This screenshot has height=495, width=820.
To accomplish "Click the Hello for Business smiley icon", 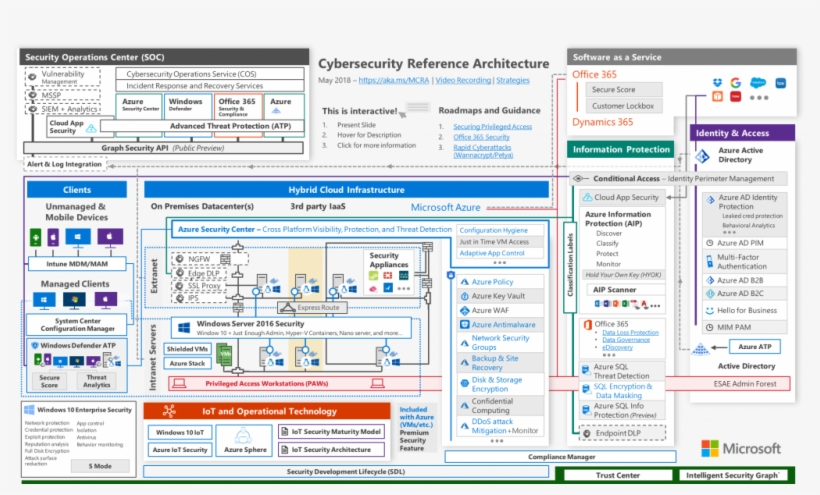I will click(710, 310).
